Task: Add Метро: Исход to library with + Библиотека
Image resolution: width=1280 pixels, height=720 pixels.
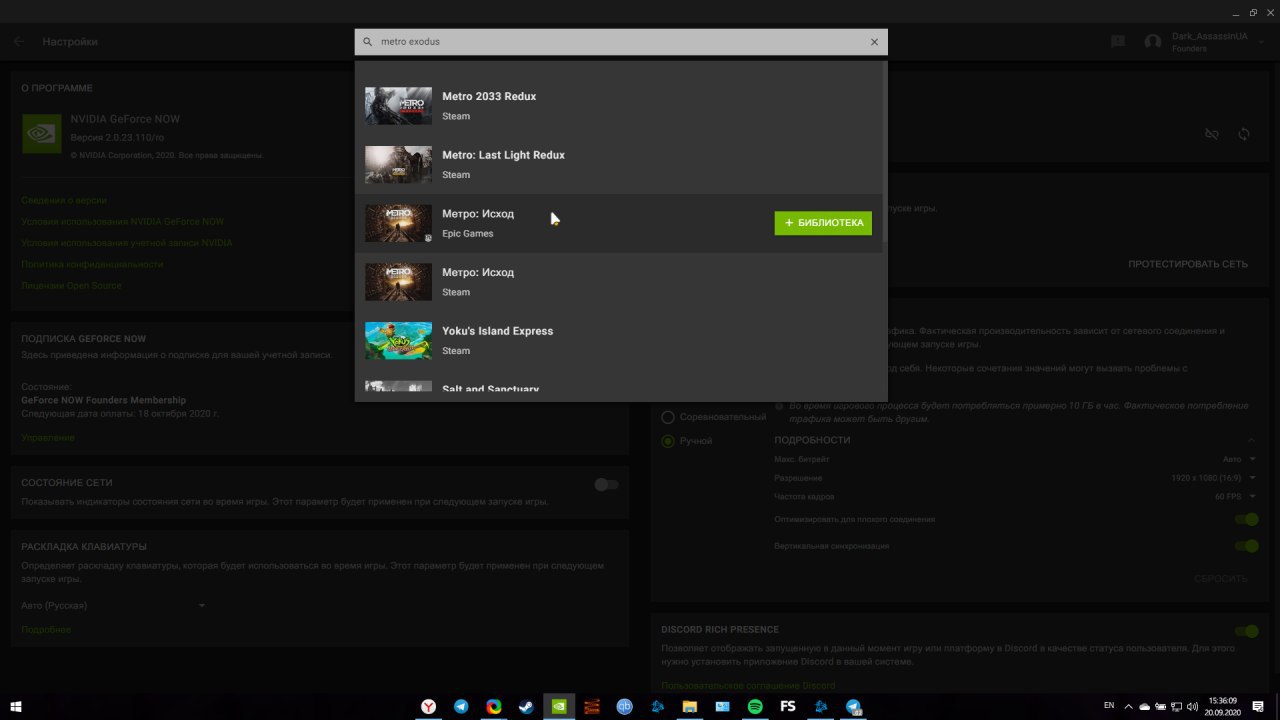Action: 823,223
